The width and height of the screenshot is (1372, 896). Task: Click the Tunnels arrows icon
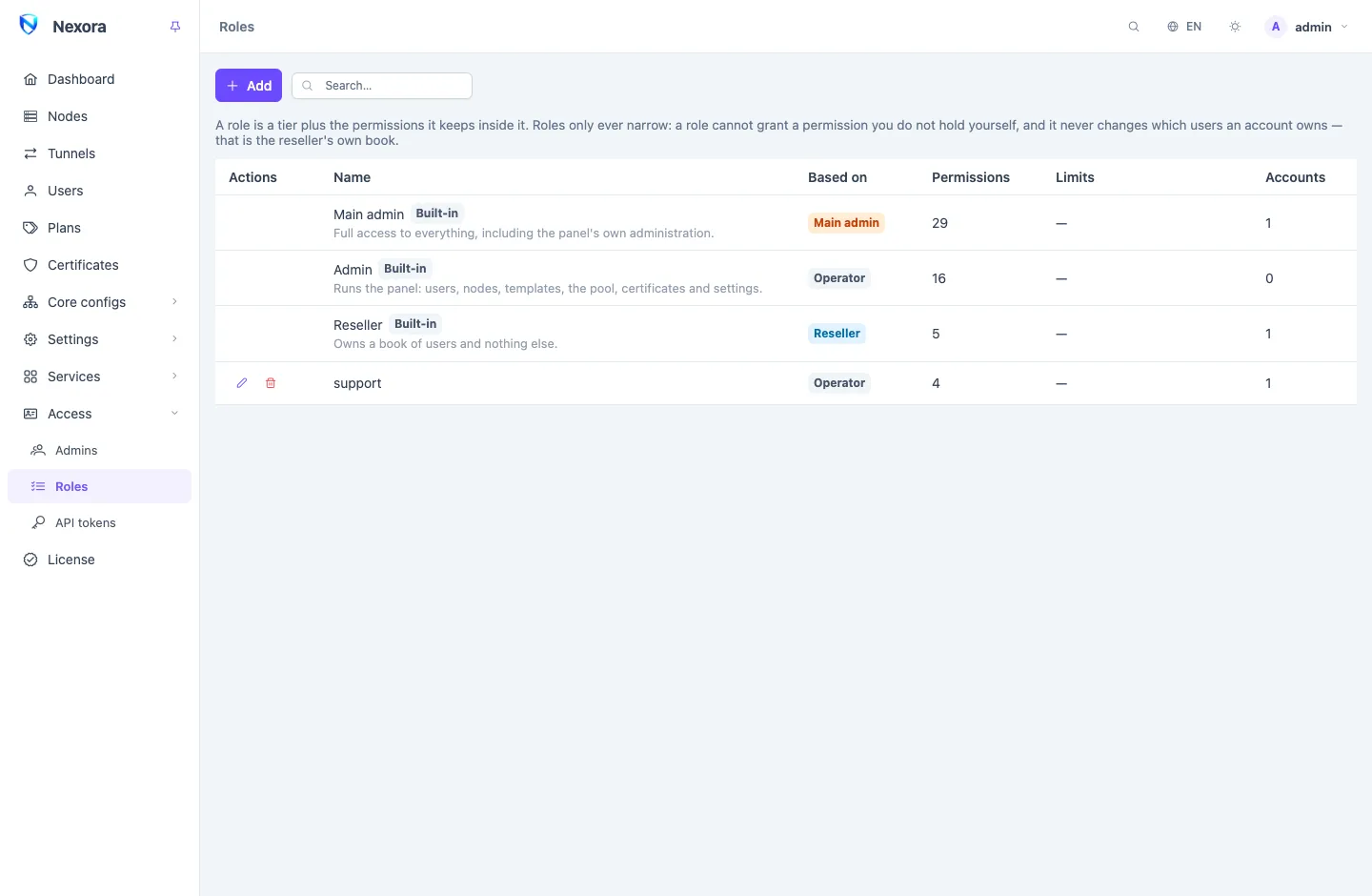coord(30,153)
